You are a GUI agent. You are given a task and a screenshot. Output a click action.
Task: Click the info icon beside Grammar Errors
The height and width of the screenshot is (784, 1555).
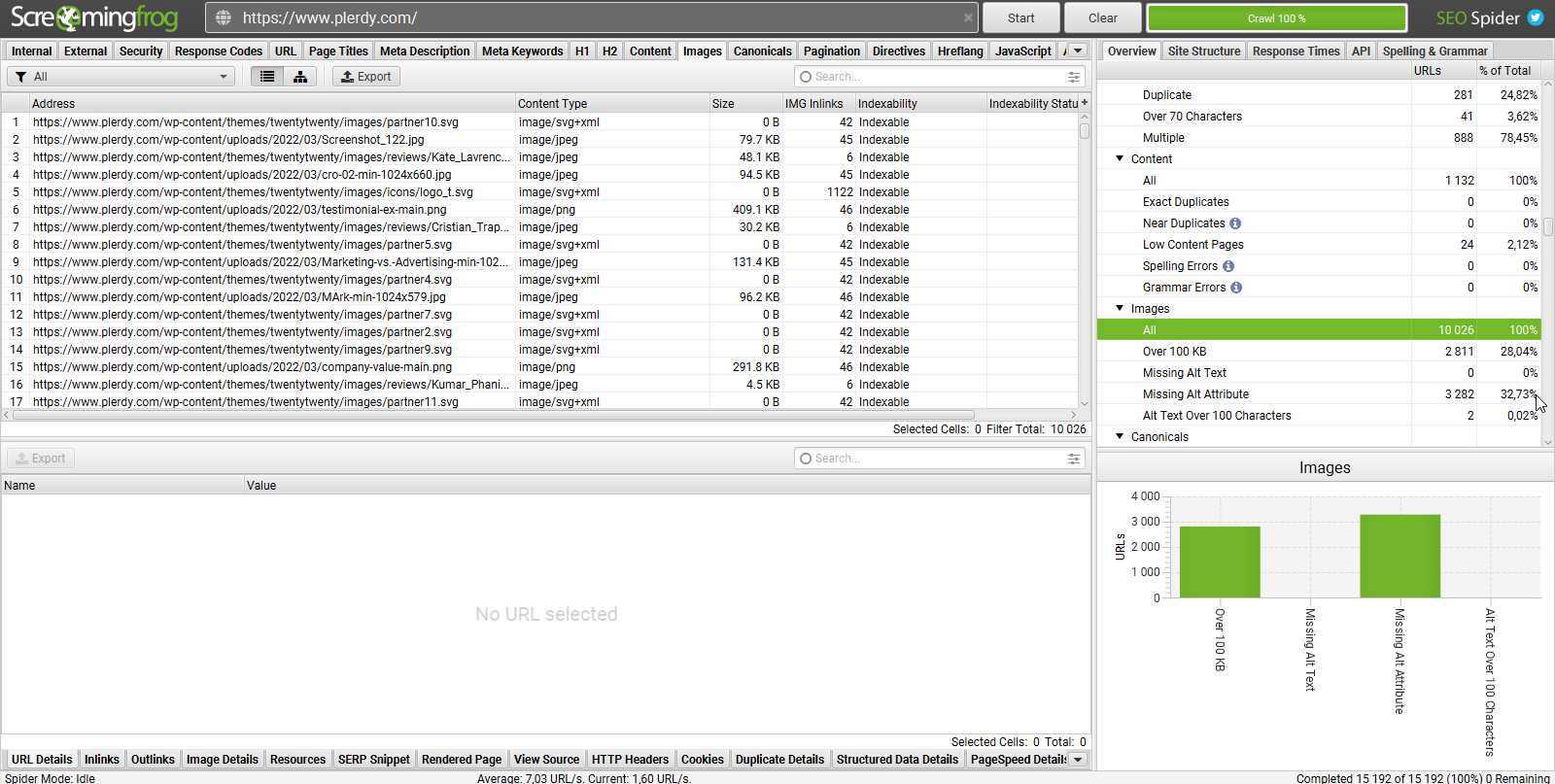click(x=1236, y=288)
